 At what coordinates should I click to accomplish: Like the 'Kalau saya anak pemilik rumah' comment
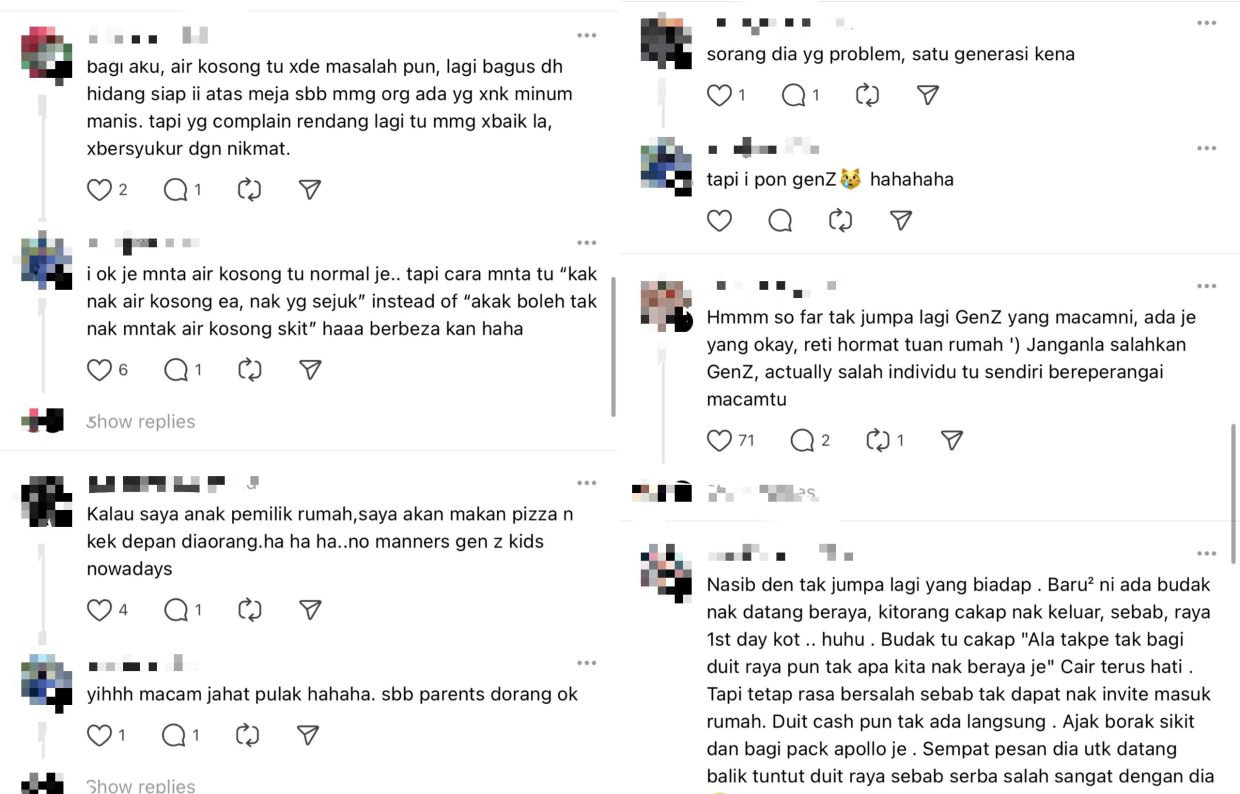(99, 609)
